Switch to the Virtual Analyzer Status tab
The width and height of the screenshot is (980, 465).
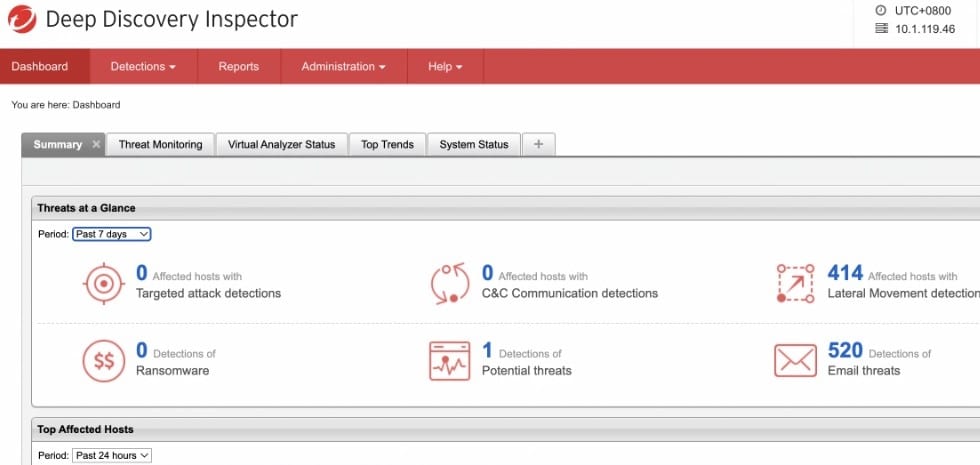tap(281, 144)
